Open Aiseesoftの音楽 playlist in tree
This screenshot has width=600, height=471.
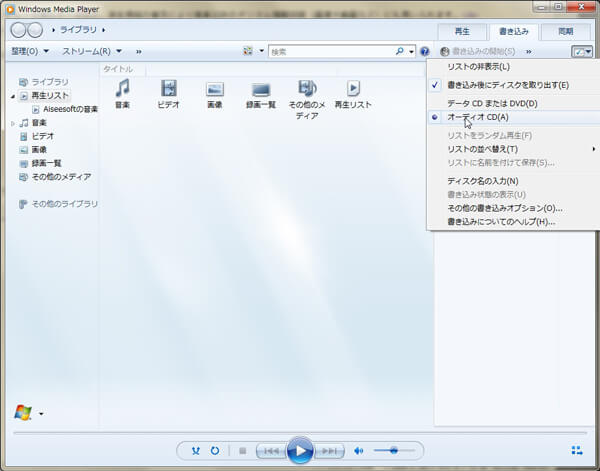pos(70,109)
